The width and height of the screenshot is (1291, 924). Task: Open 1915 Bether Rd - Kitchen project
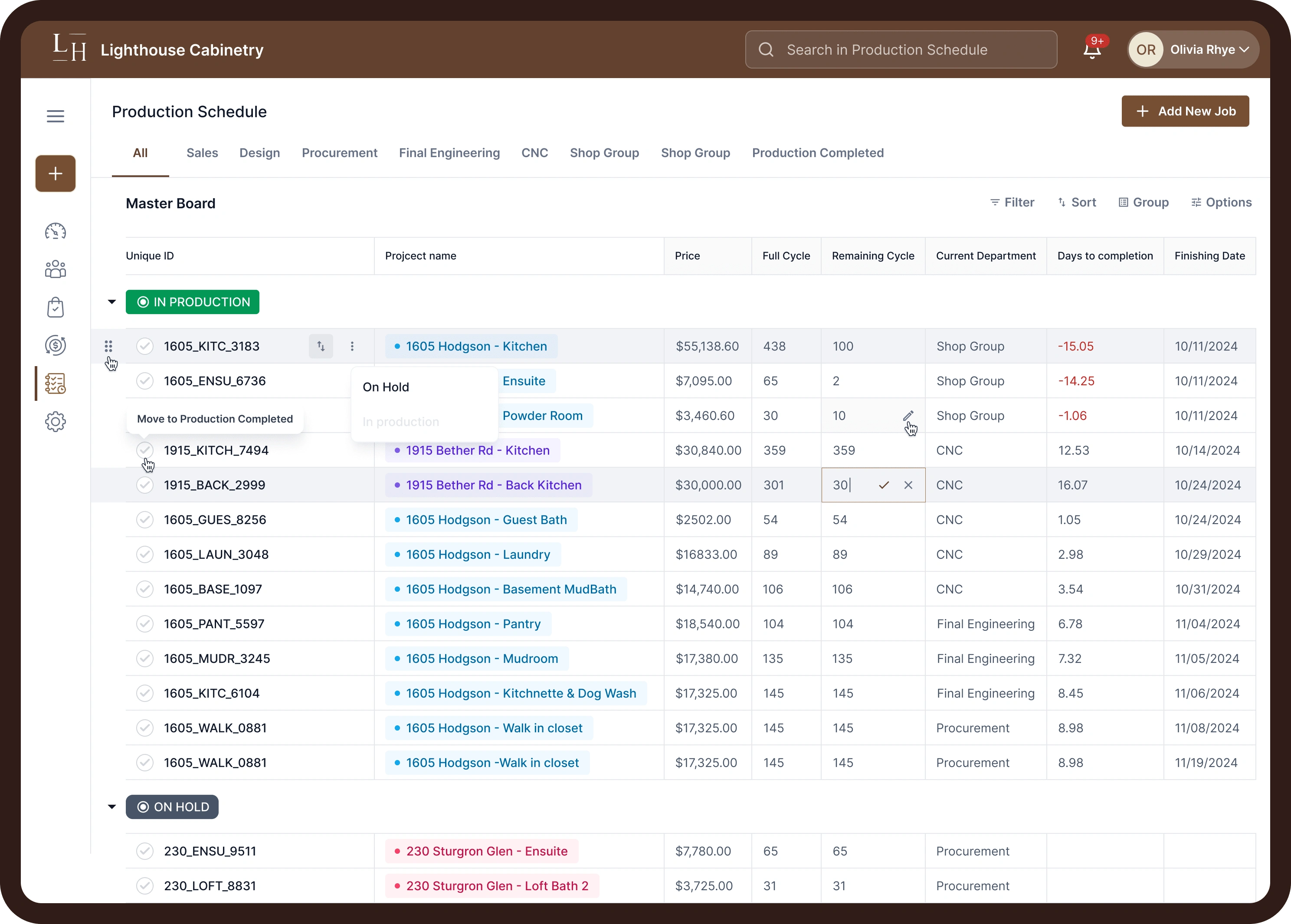tap(472, 450)
